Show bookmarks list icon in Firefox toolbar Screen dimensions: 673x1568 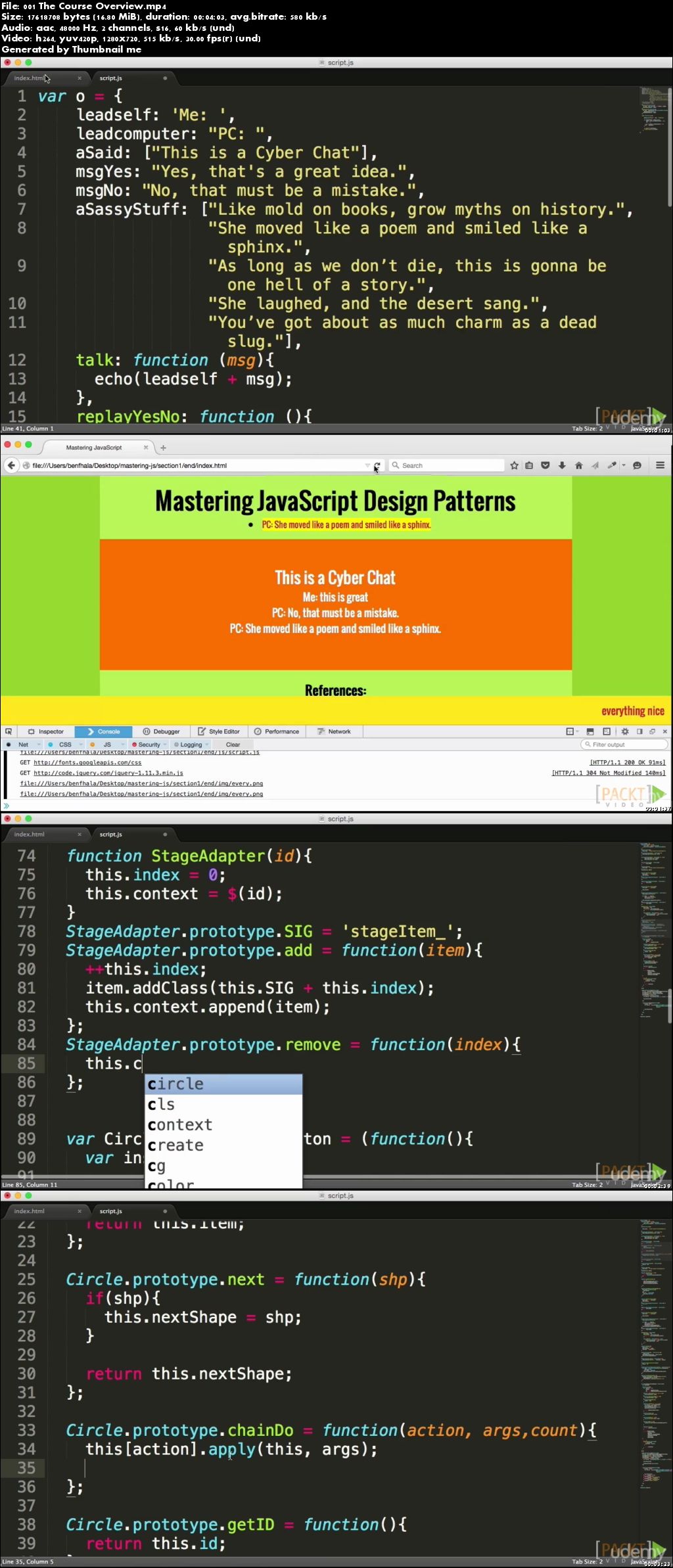pos(529,465)
